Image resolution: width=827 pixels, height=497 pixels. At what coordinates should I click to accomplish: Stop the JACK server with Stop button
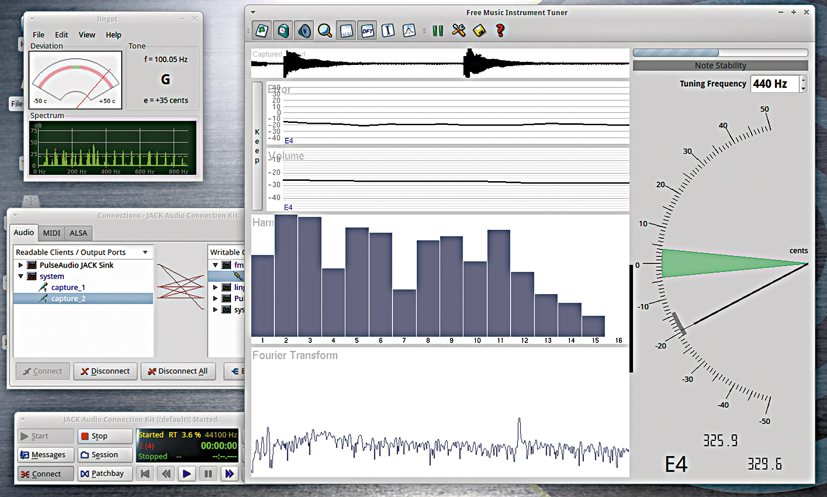tap(105, 436)
